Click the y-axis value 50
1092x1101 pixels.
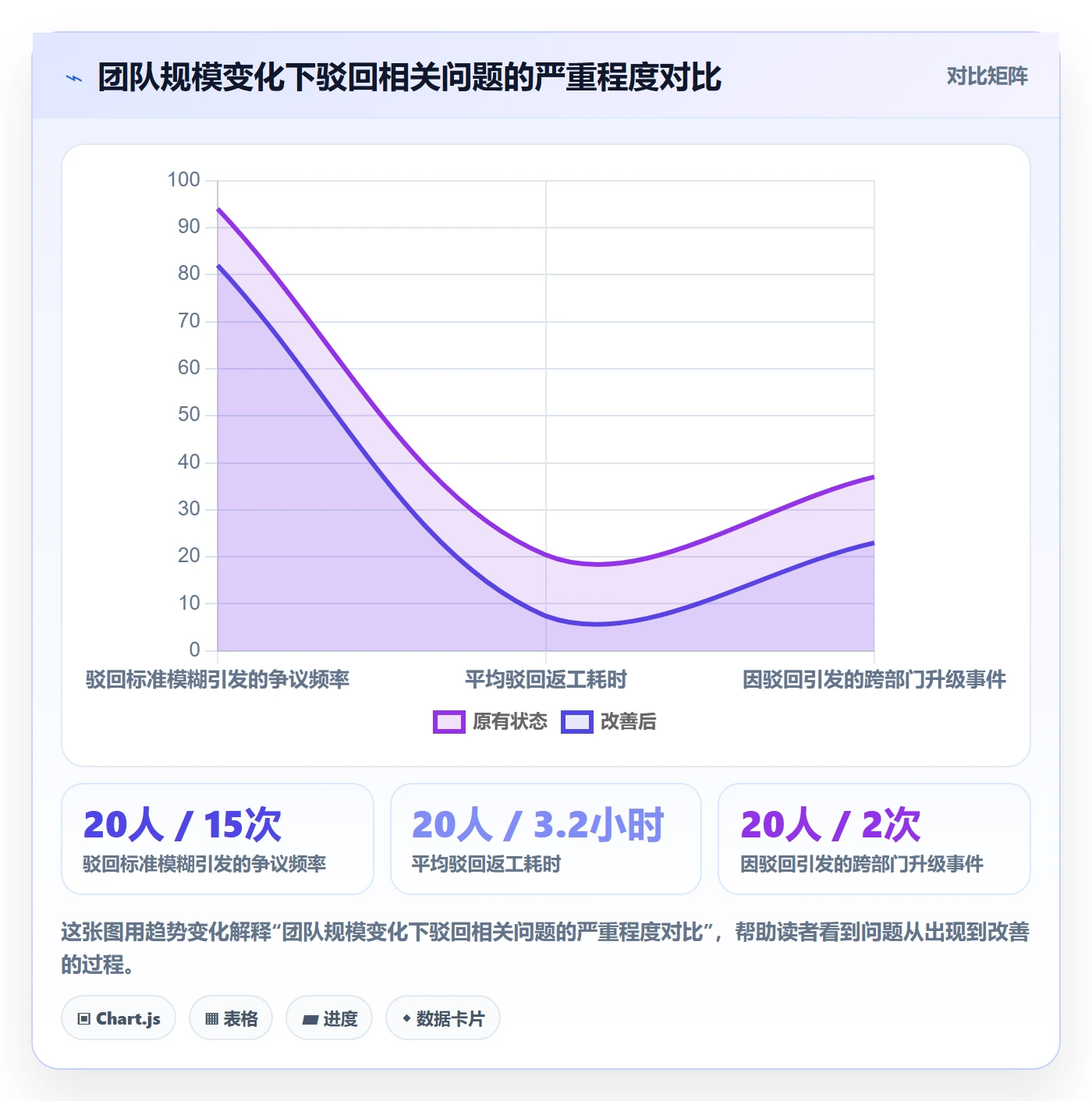click(x=190, y=415)
